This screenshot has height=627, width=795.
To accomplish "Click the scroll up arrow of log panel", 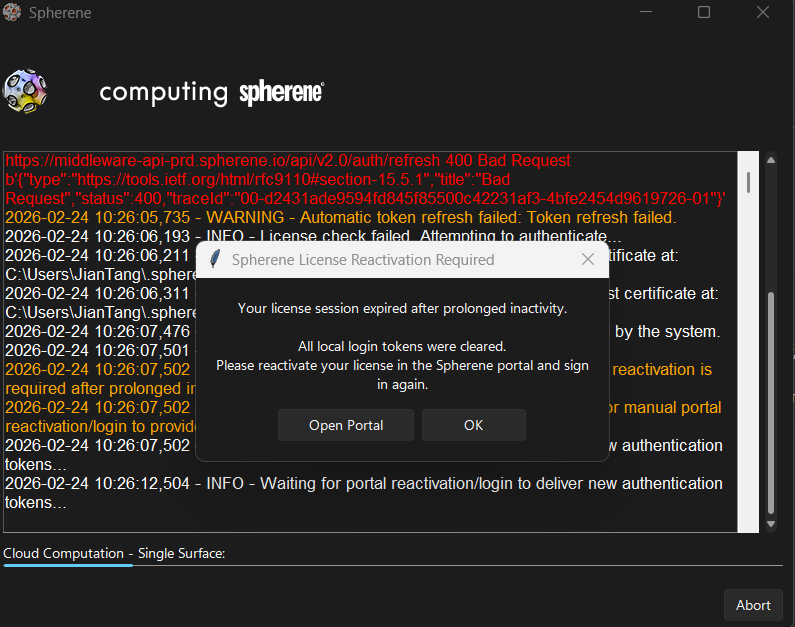I will tap(770, 160).
